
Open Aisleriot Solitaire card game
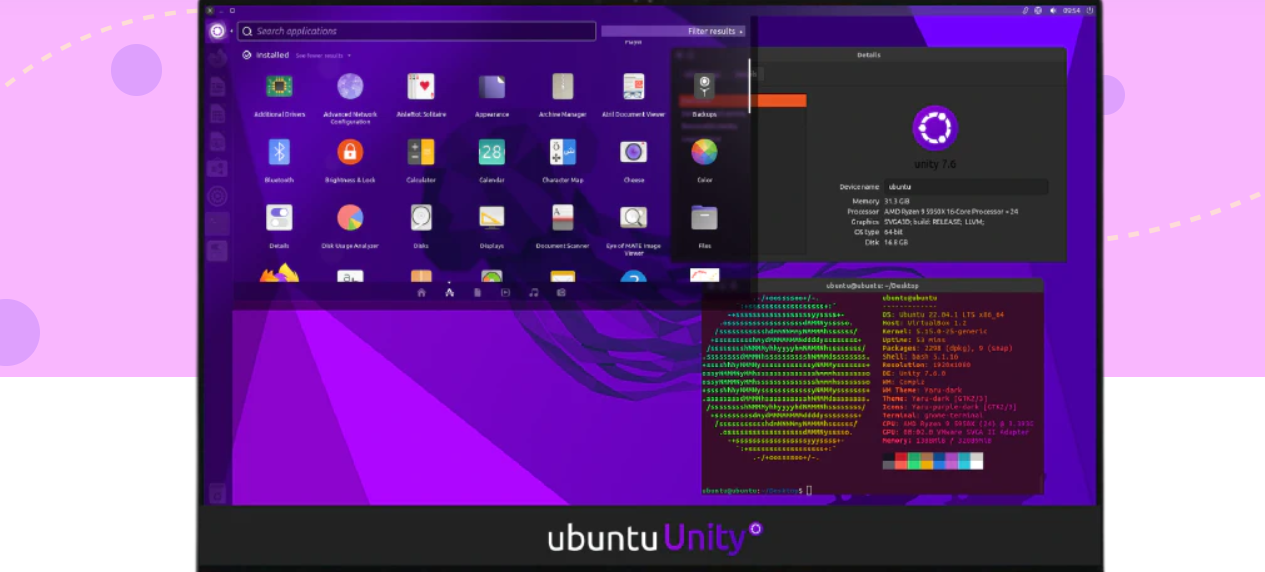[x=421, y=87]
